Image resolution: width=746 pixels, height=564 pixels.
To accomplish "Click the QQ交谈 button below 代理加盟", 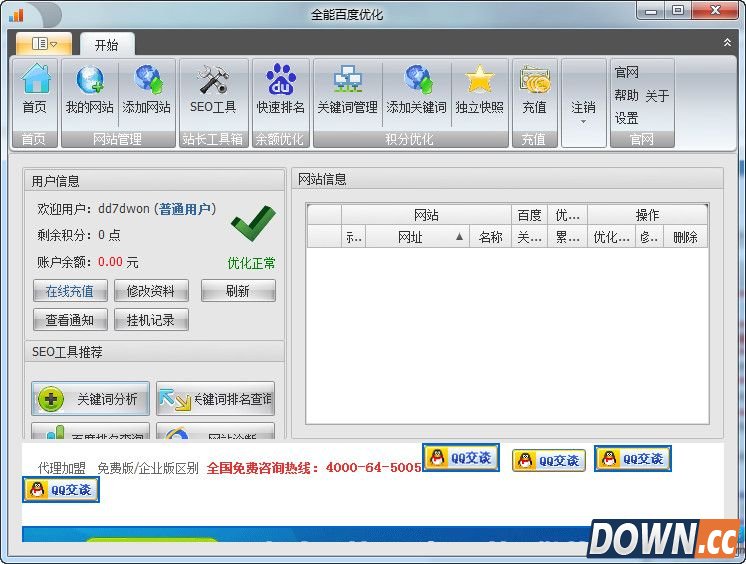I will [x=61, y=489].
